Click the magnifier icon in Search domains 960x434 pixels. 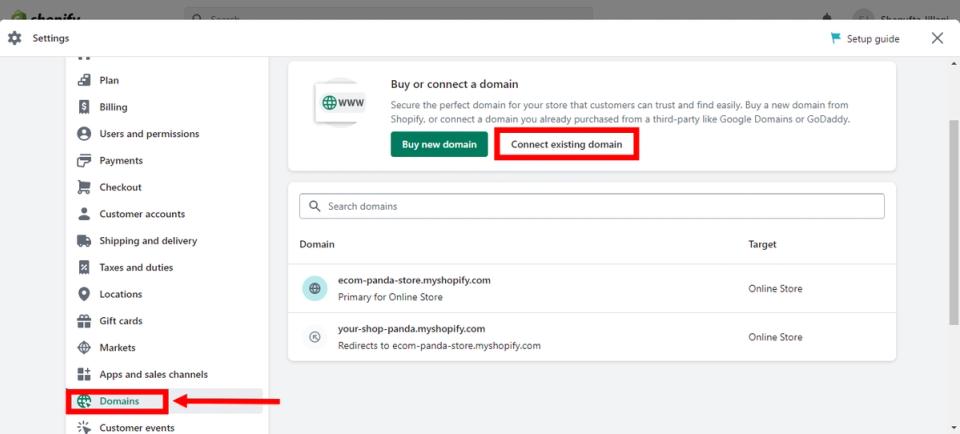click(315, 206)
